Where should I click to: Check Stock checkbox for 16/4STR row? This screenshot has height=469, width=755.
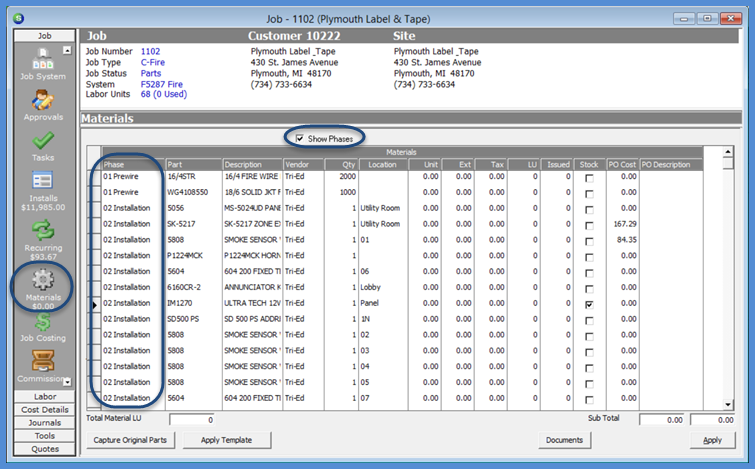point(588,177)
